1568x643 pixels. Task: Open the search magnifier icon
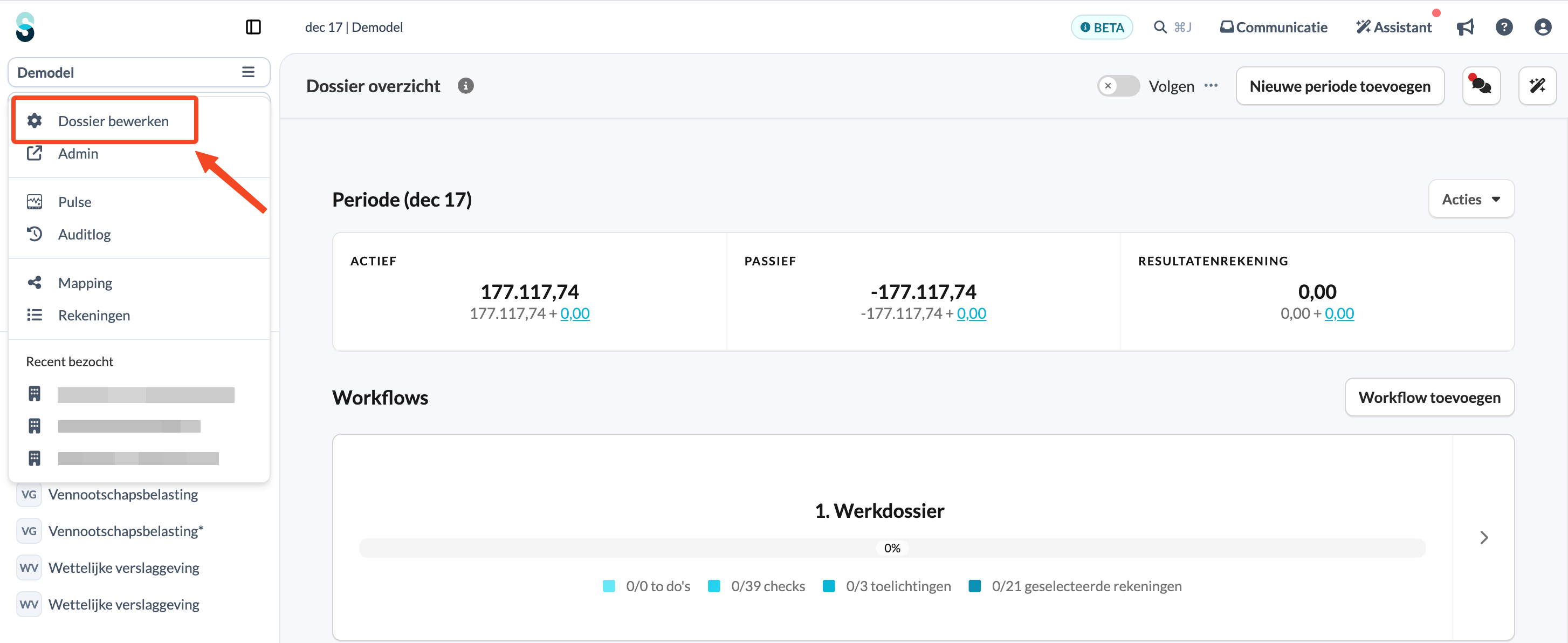click(x=1160, y=27)
